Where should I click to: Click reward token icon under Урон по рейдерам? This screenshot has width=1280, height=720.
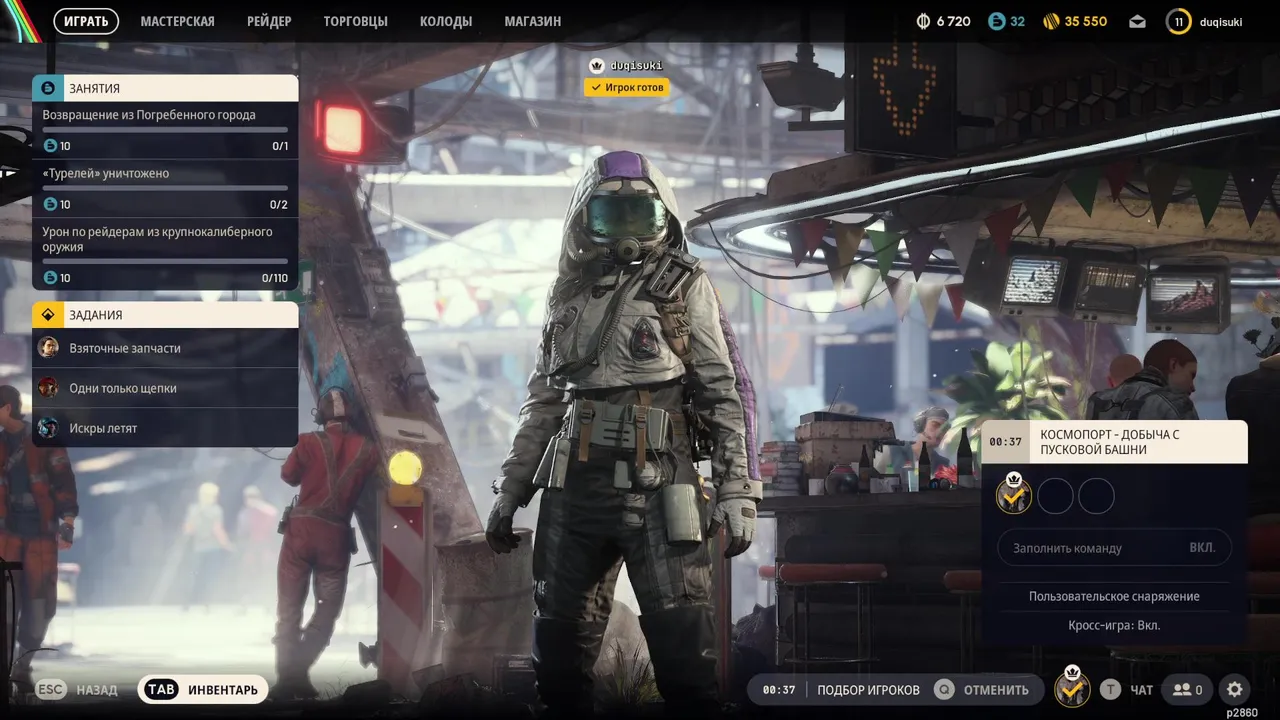[x=50, y=277]
